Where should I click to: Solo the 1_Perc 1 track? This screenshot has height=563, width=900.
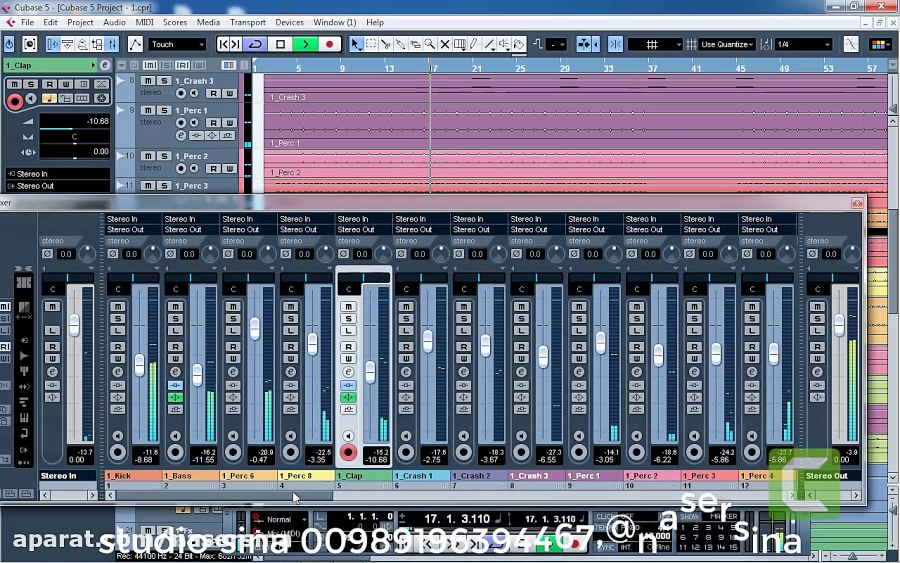[x=164, y=110]
